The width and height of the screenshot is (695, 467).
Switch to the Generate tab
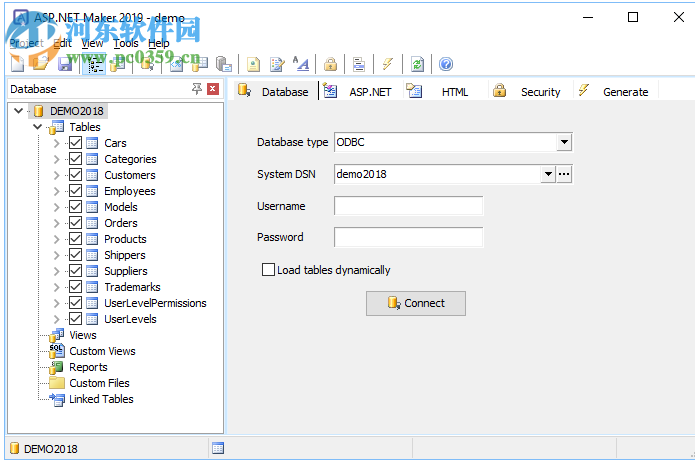coord(616,91)
